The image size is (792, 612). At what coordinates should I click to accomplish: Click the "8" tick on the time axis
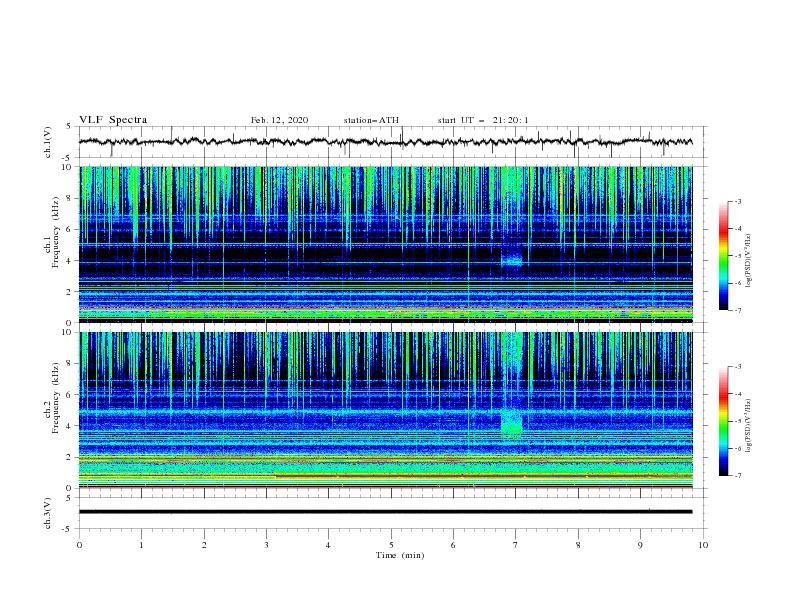coord(578,545)
